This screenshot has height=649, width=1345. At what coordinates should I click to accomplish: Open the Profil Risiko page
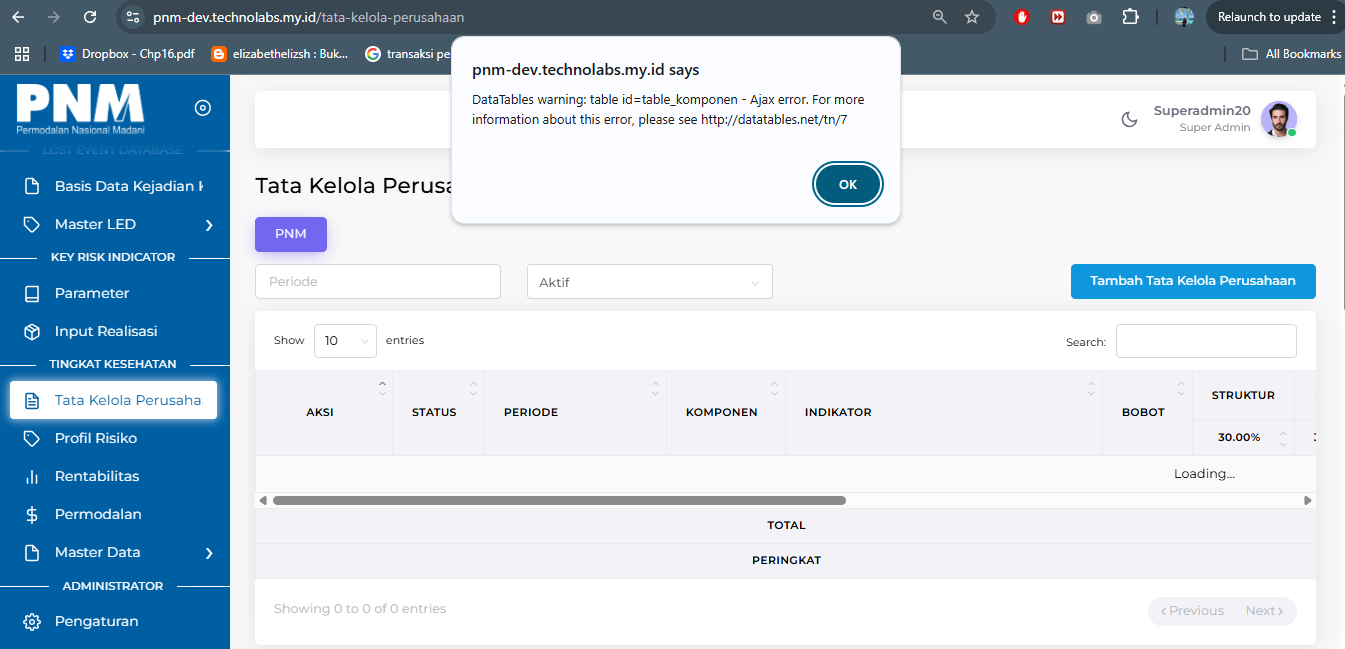[96, 438]
